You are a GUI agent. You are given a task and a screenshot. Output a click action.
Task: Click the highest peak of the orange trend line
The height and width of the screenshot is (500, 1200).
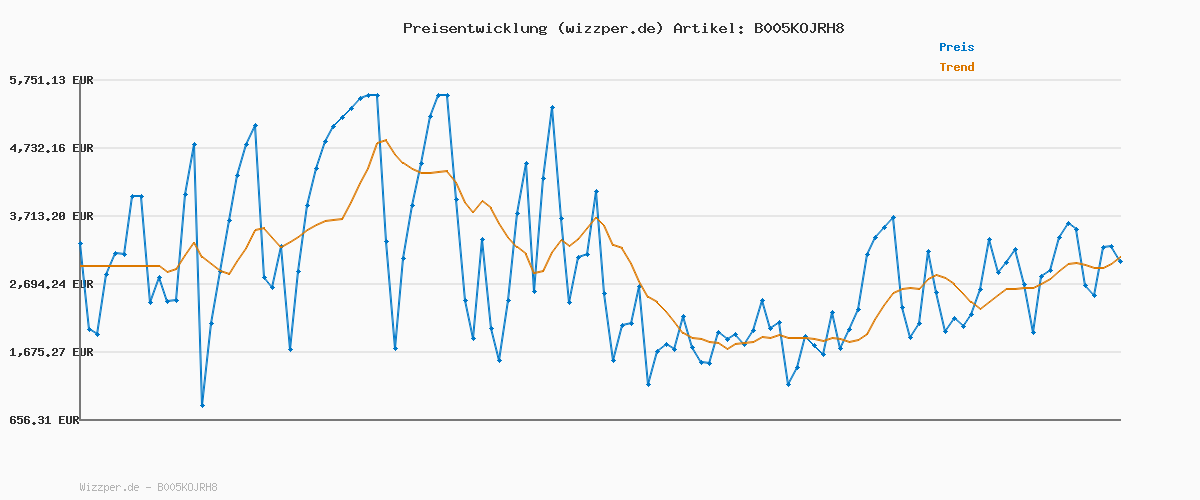(x=386, y=140)
